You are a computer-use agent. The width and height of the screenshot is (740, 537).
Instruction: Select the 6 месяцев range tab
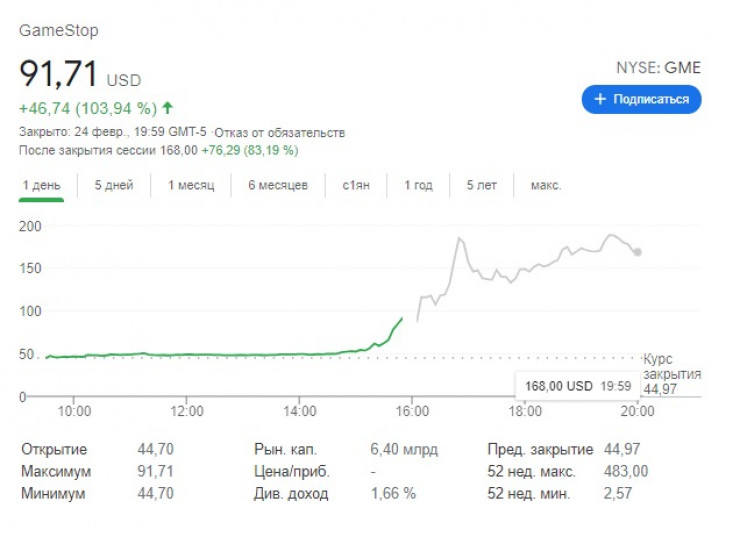coord(277,185)
